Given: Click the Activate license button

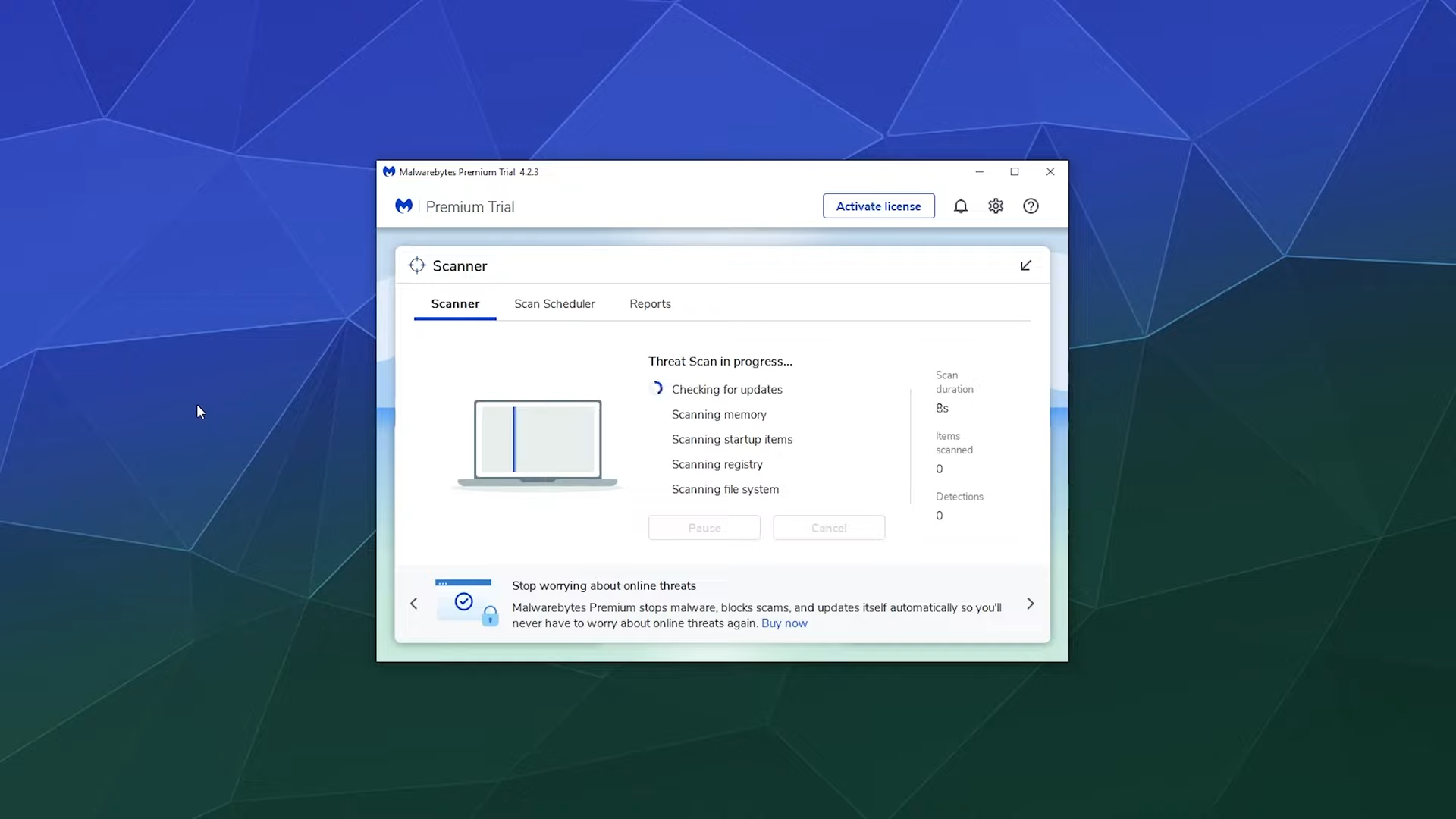Looking at the screenshot, I should tap(878, 206).
